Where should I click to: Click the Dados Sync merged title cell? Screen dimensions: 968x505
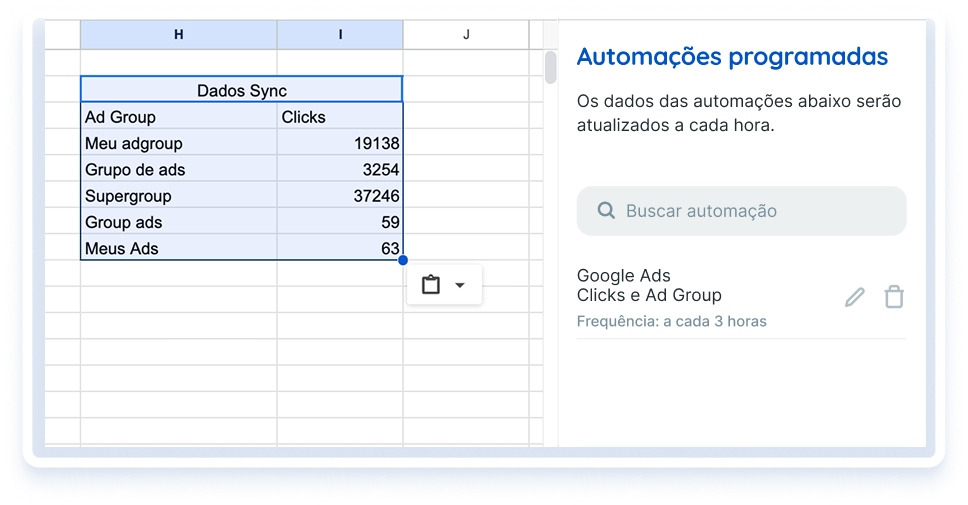tap(241, 90)
